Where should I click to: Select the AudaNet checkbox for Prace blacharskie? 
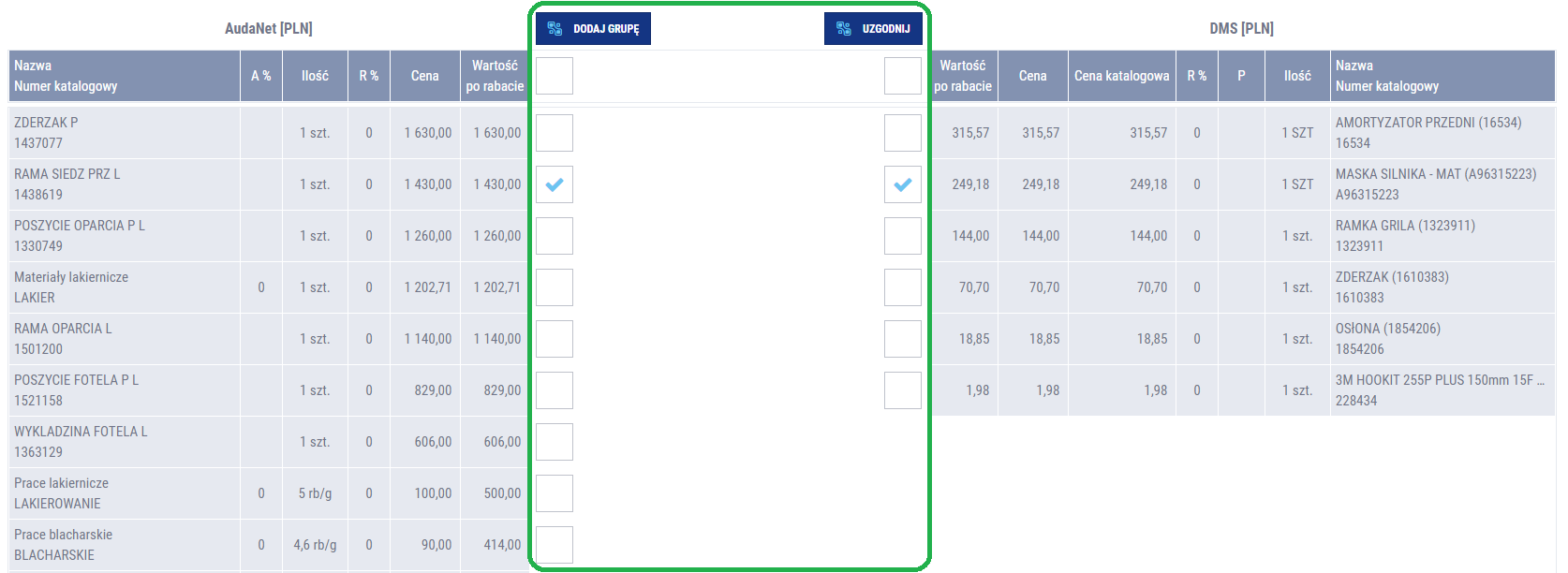(x=555, y=545)
